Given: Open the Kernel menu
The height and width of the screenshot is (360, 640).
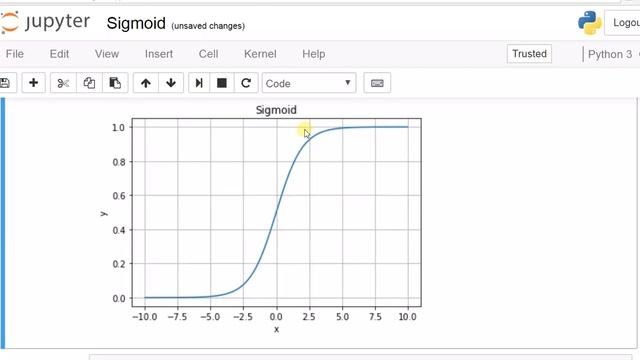Looking at the screenshot, I should click(260, 54).
